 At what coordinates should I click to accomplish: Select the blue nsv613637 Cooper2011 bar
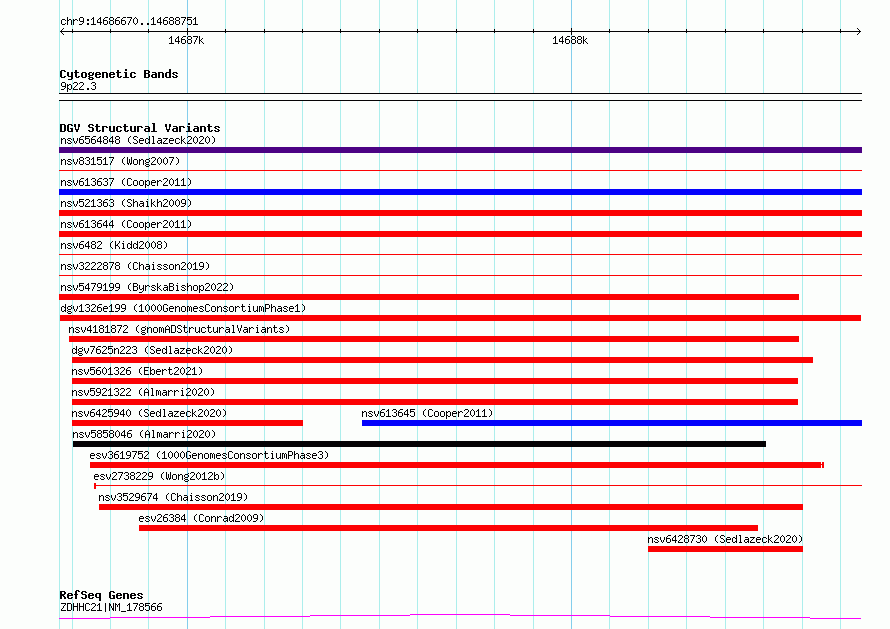[460, 192]
